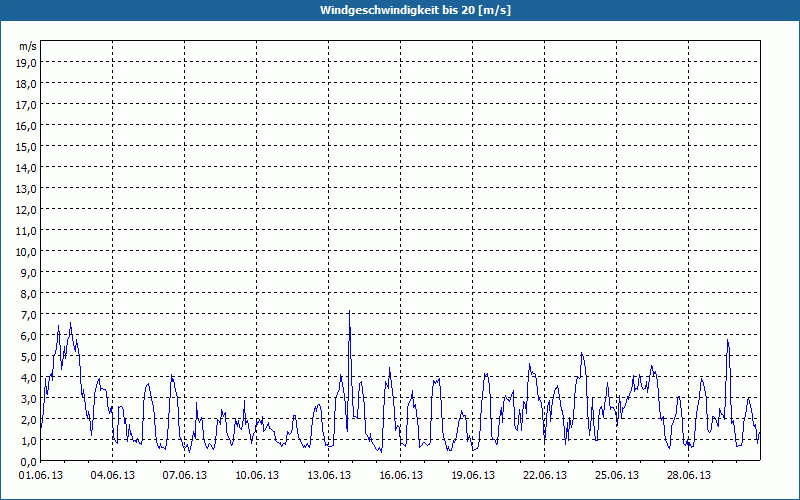Select date label 16.06.13
This screenshot has height=500, width=800.
point(401,476)
